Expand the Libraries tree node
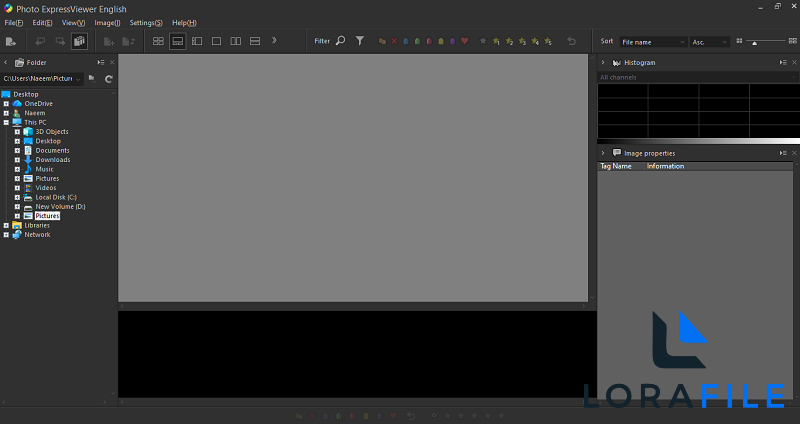800x424 pixels. pos(6,226)
